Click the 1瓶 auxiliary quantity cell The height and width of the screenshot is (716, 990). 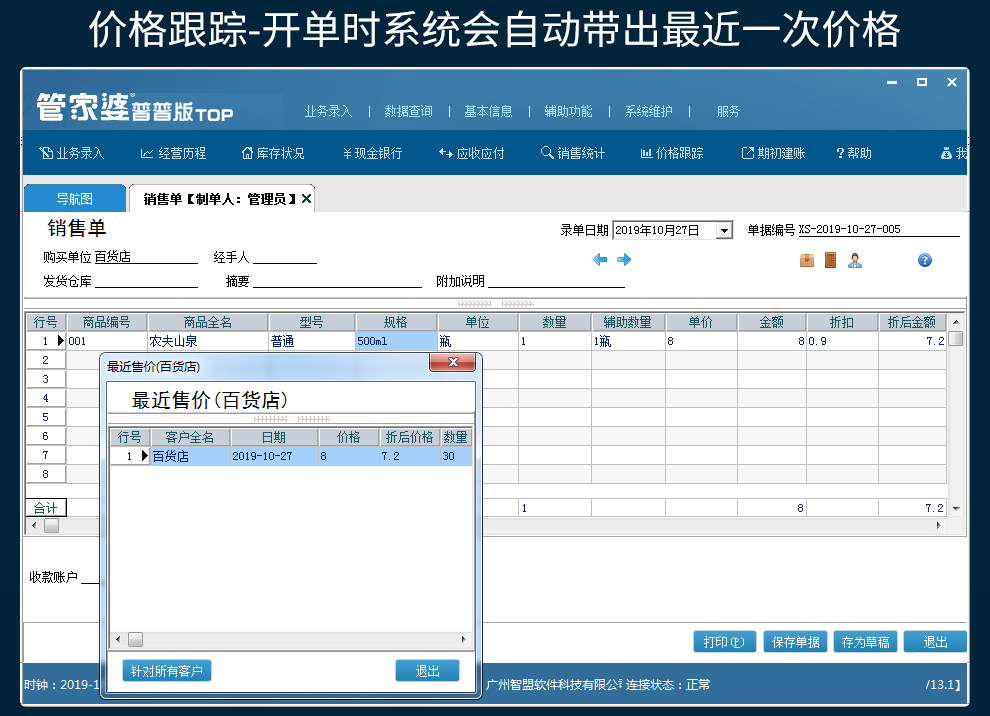pos(628,341)
